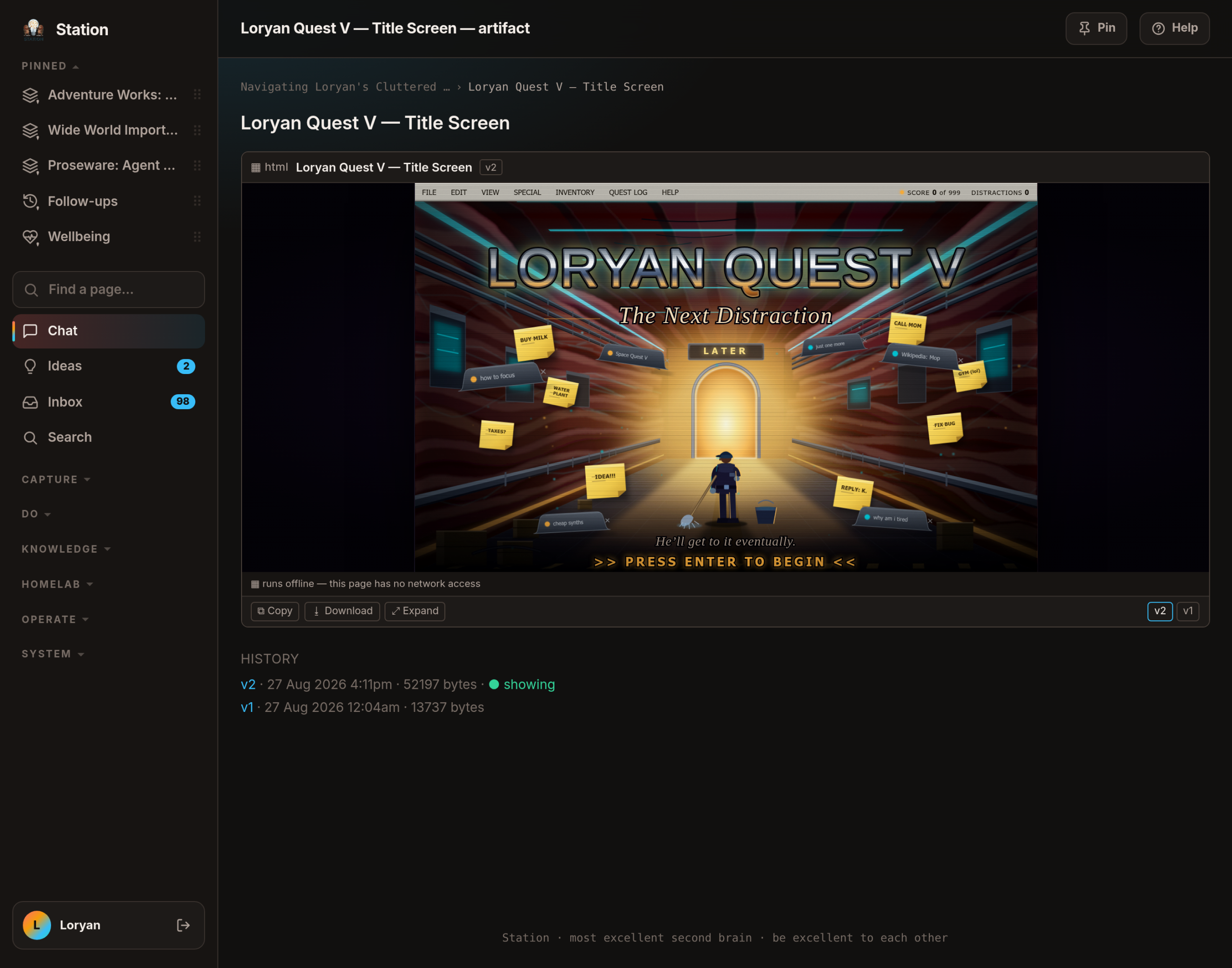This screenshot has width=1232, height=968.
Task: Open the QUEST LOG menu in the game
Action: pyautogui.click(x=628, y=193)
